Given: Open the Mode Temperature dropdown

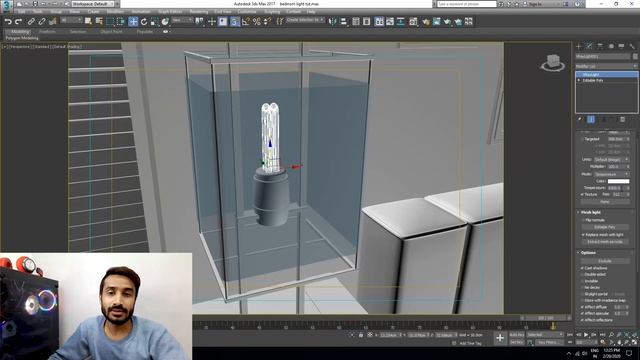Looking at the screenshot, I should coord(611,174).
